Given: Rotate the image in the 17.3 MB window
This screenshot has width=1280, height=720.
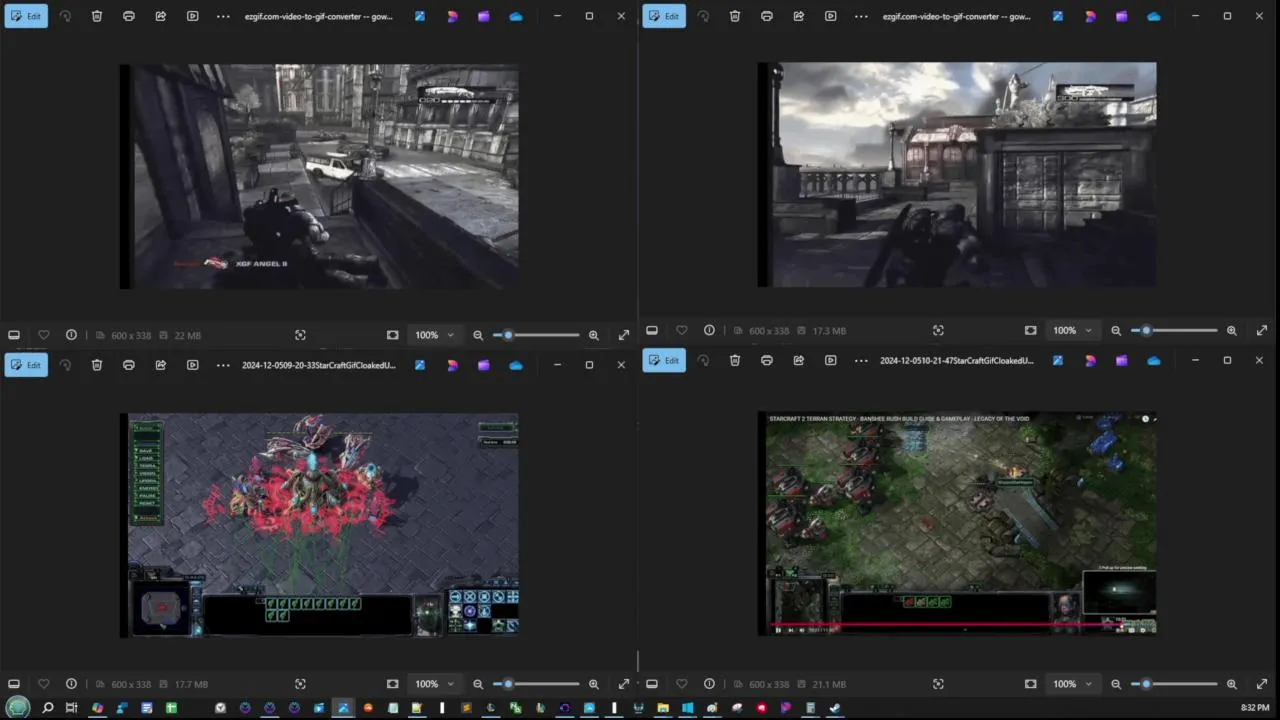Looking at the screenshot, I should coord(703,16).
